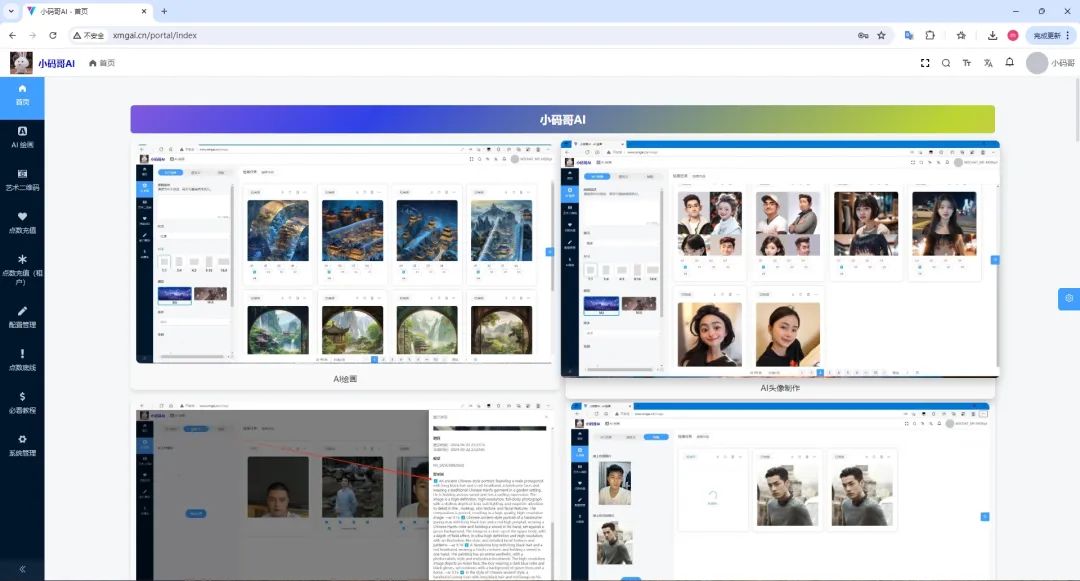Open the portrait prompt screenshot preview
Screen dimensions: 1080x581
coord(344,491)
